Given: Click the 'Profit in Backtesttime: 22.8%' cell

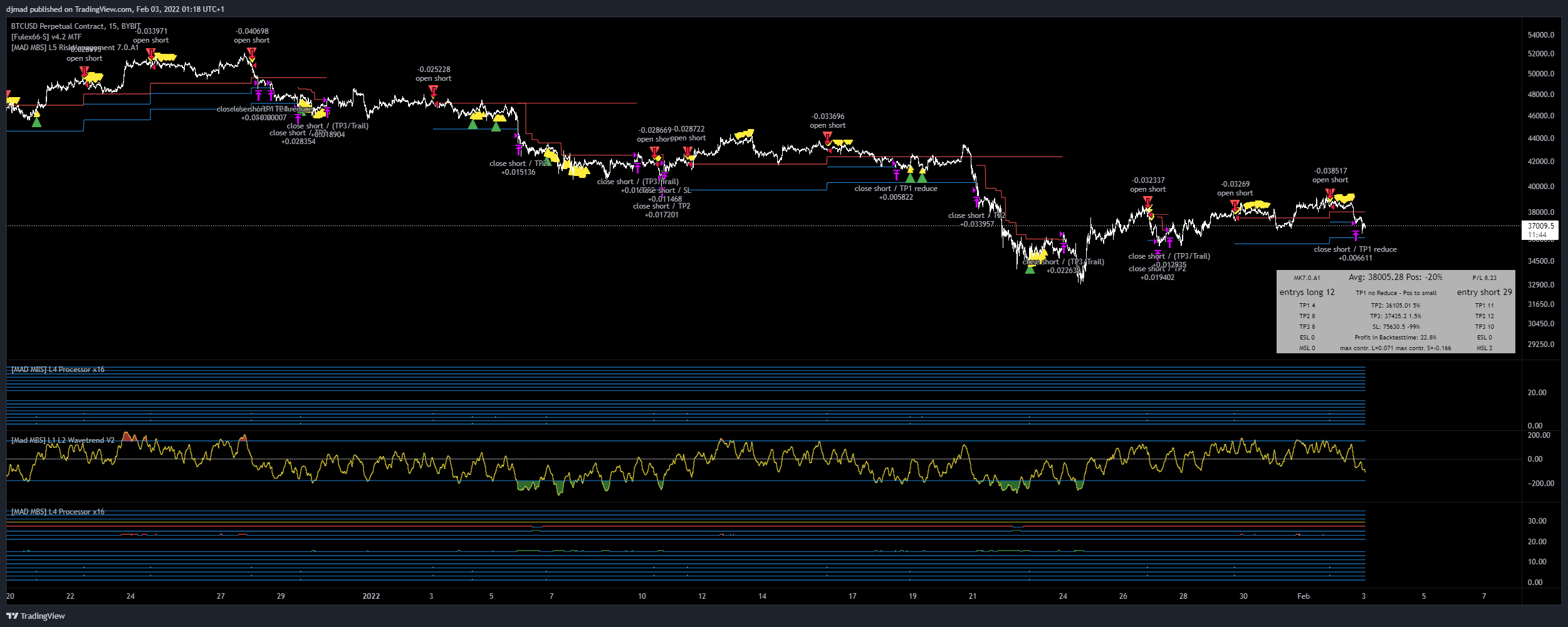Looking at the screenshot, I should pyautogui.click(x=1396, y=338).
